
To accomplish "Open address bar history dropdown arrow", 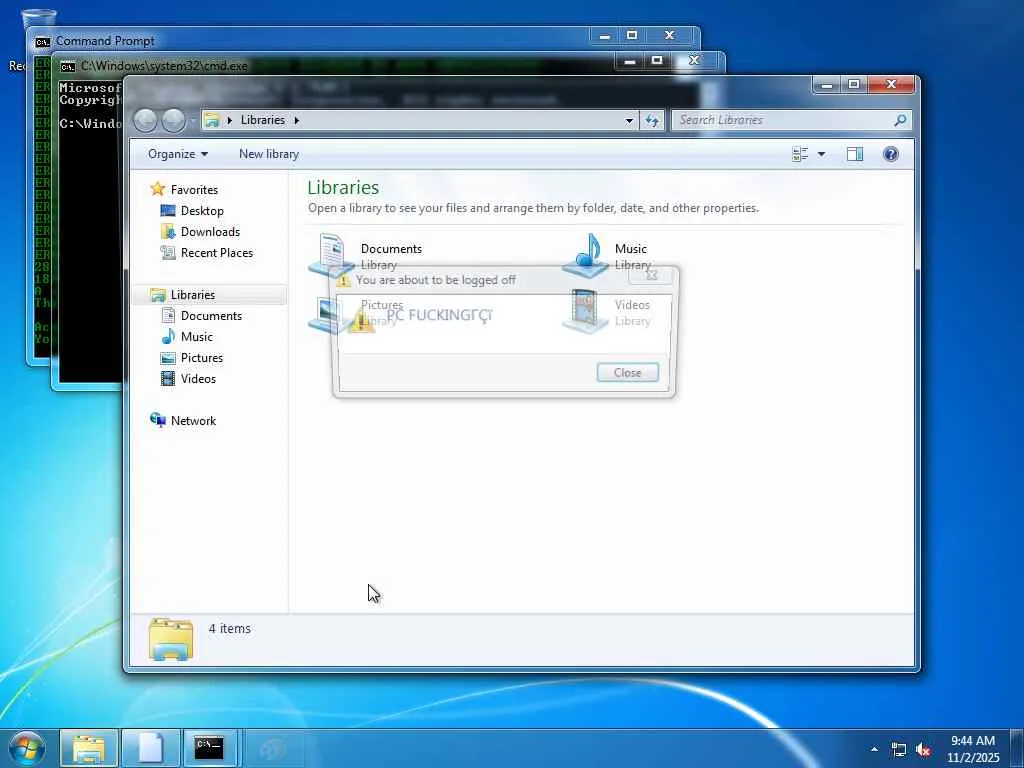I will [629, 120].
